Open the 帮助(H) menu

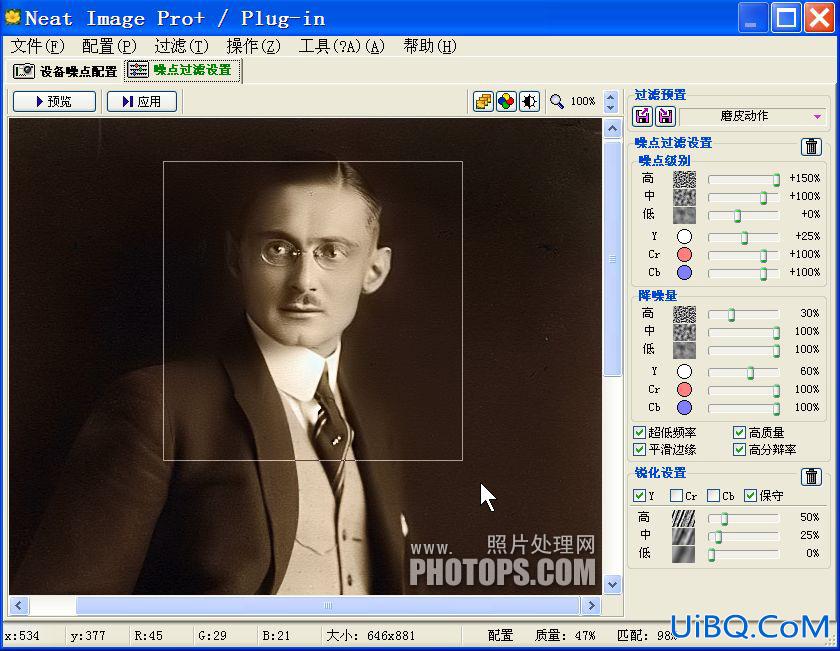(x=430, y=47)
